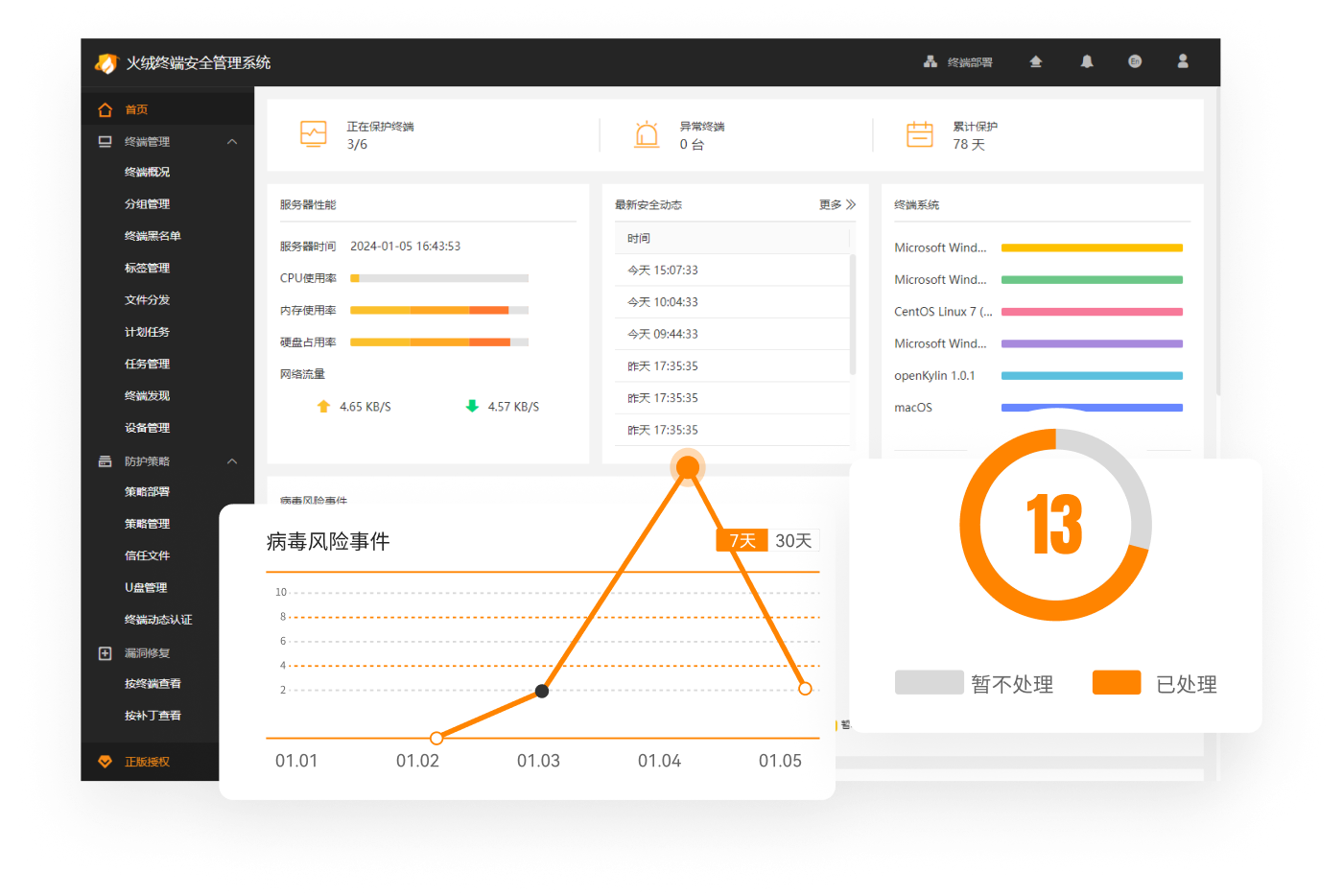The width and height of the screenshot is (1343, 896).
Task: Click the 时间 column header
Action: 639,239
